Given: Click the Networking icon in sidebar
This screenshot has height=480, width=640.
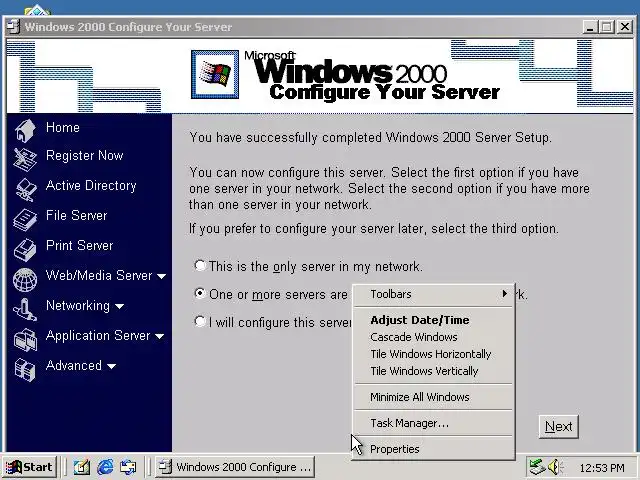Looking at the screenshot, I should click(25, 309).
